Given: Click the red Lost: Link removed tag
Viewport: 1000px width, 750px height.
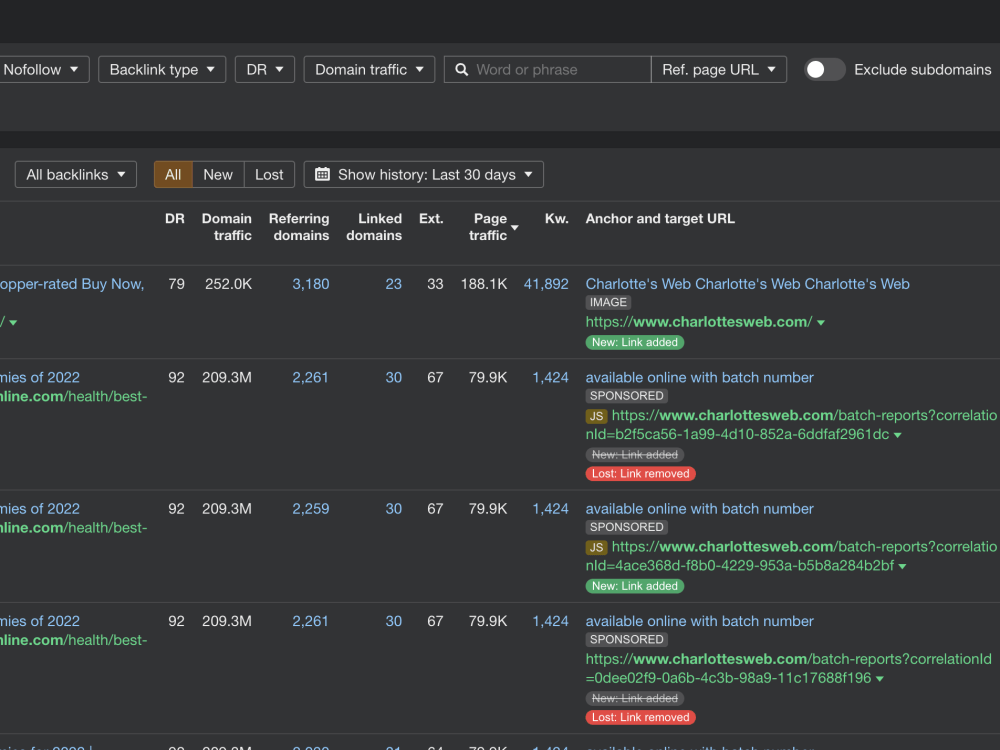Looking at the screenshot, I should [640, 474].
